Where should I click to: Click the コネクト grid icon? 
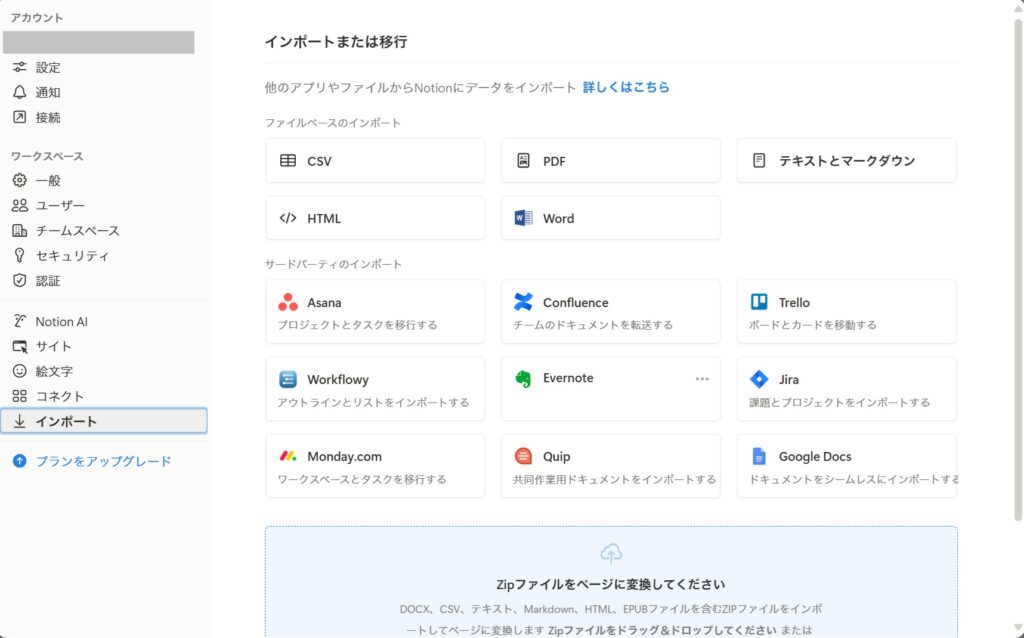pos(20,396)
